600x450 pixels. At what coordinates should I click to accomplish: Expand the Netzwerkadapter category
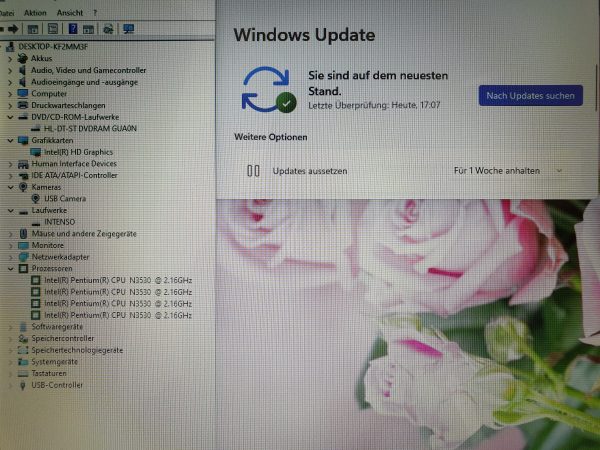click(10, 257)
